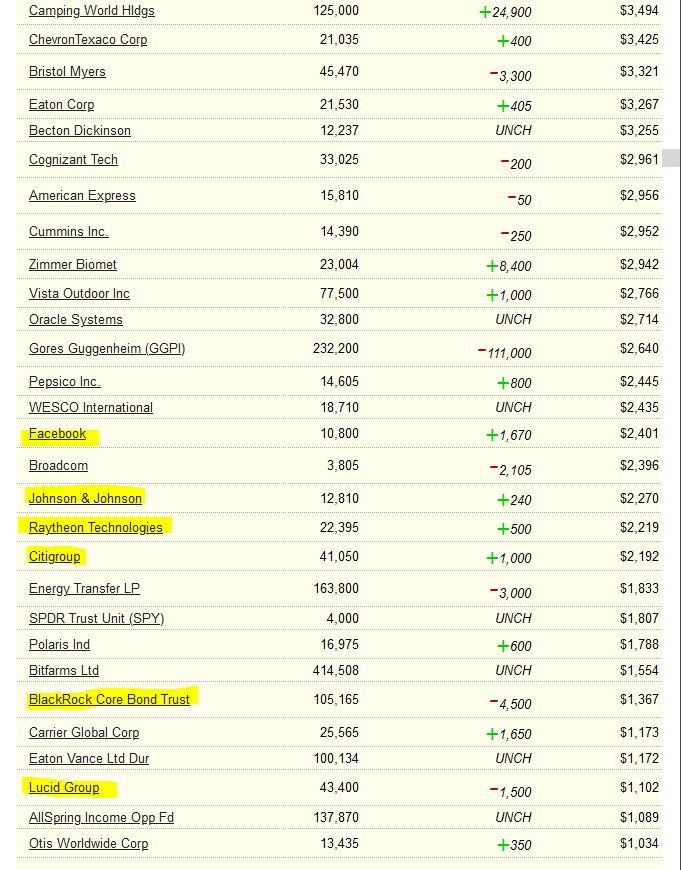This screenshot has width=681, height=870.
Task: Select the $3,494 market value
Action: [639, 11]
